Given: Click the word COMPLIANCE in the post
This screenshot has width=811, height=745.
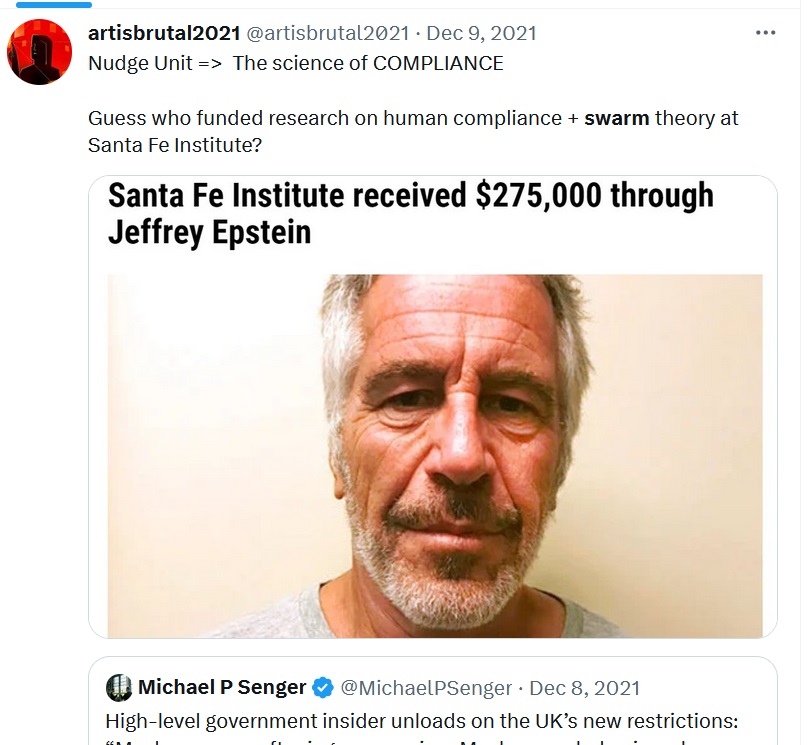Looking at the screenshot, I should (438, 63).
